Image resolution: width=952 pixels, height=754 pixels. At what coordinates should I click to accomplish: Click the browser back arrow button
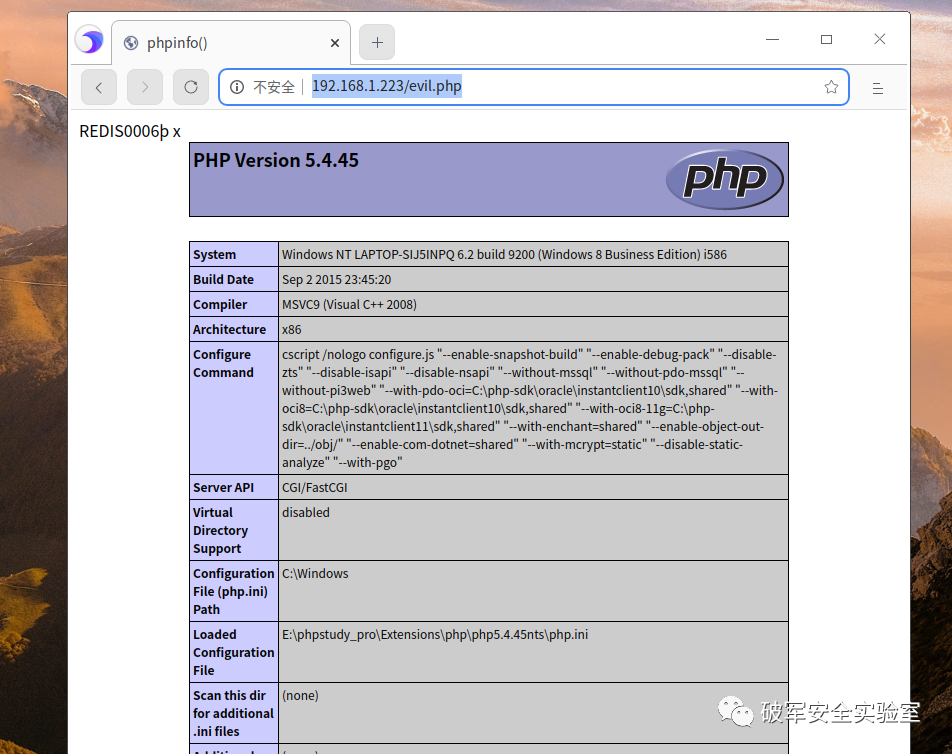pos(98,87)
